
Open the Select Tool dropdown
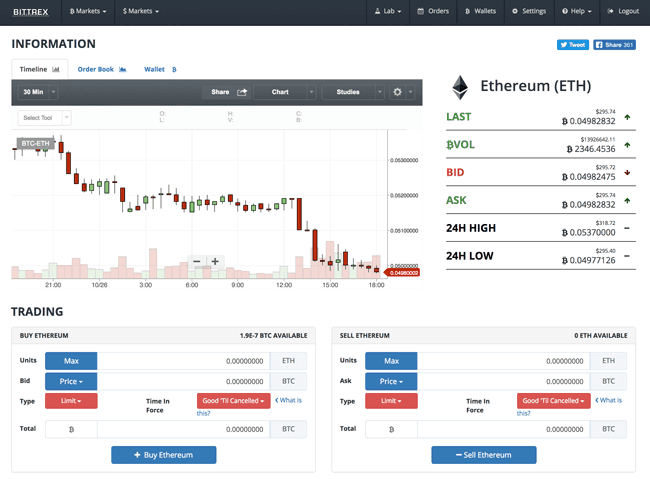[x=44, y=118]
